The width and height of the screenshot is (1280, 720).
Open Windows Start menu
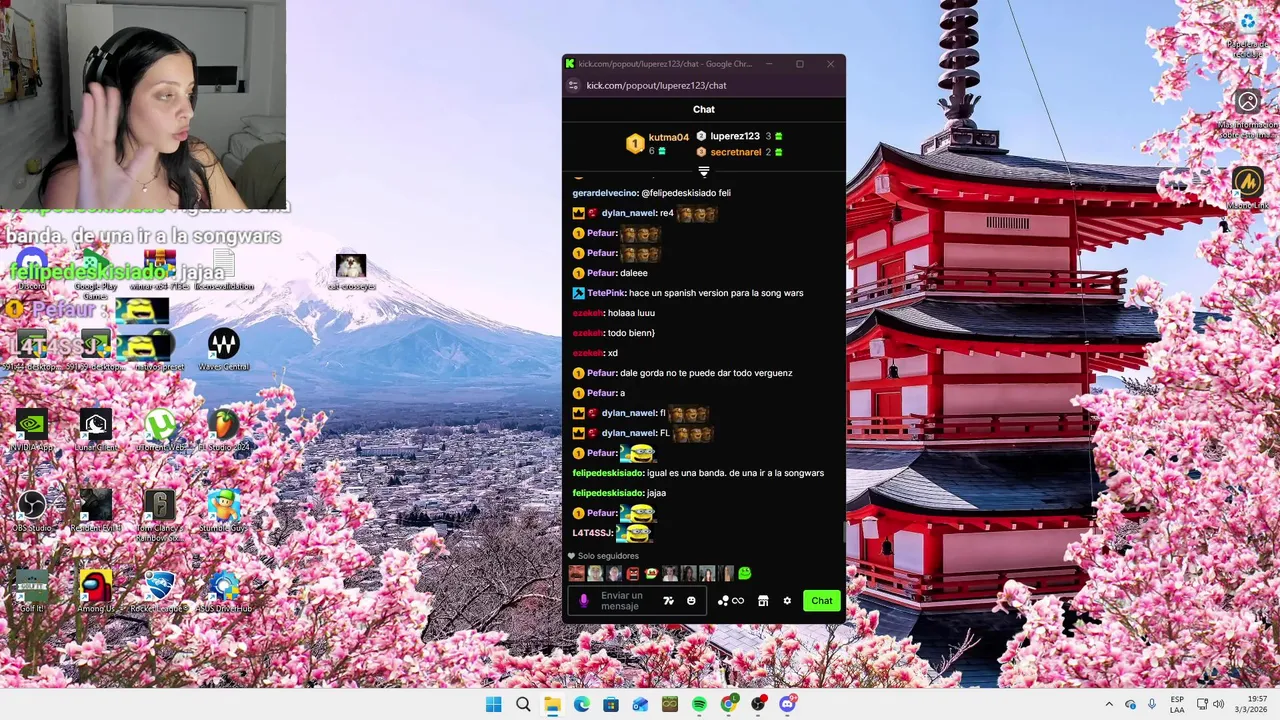point(494,705)
